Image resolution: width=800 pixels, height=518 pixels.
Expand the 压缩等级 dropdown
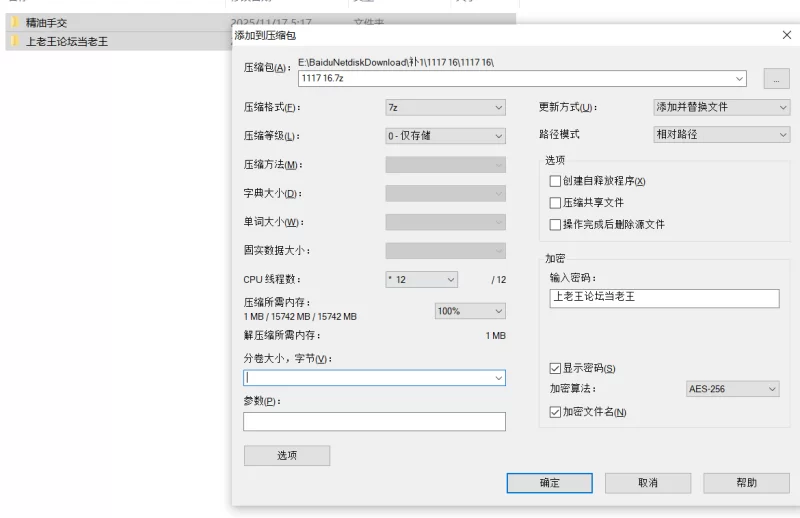point(445,136)
